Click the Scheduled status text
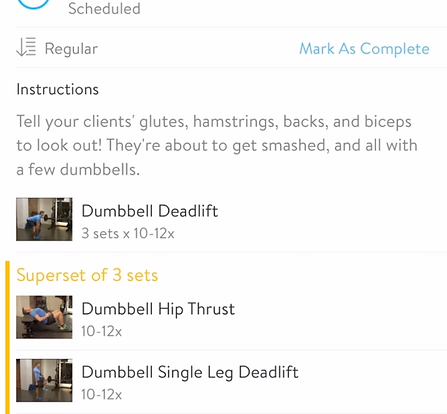Viewport: 447px width, 414px height. click(104, 9)
